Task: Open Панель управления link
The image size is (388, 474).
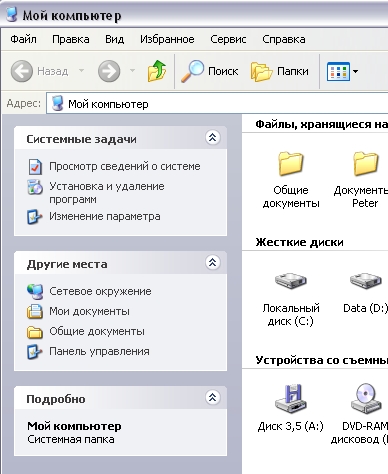Action: click(99, 351)
